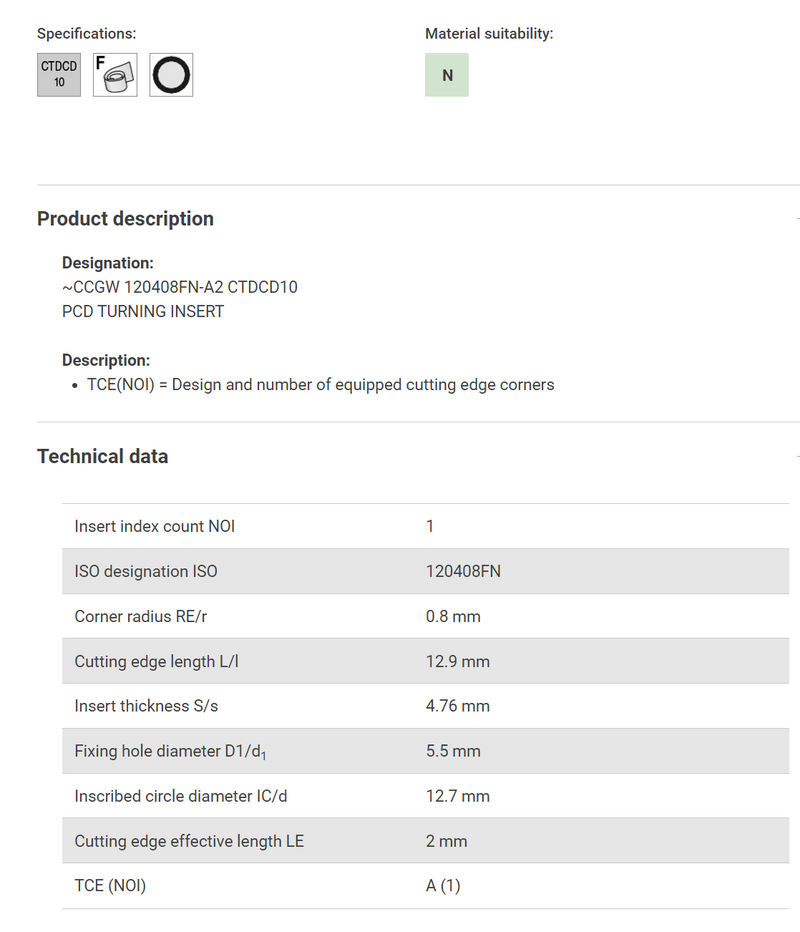Screen dimensions: 800x932
Task: Click the Technical data heading
Action: [103, 456]
